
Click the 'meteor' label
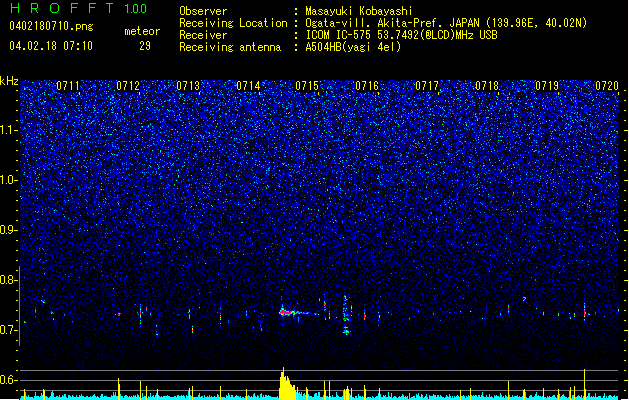(142, 31)
